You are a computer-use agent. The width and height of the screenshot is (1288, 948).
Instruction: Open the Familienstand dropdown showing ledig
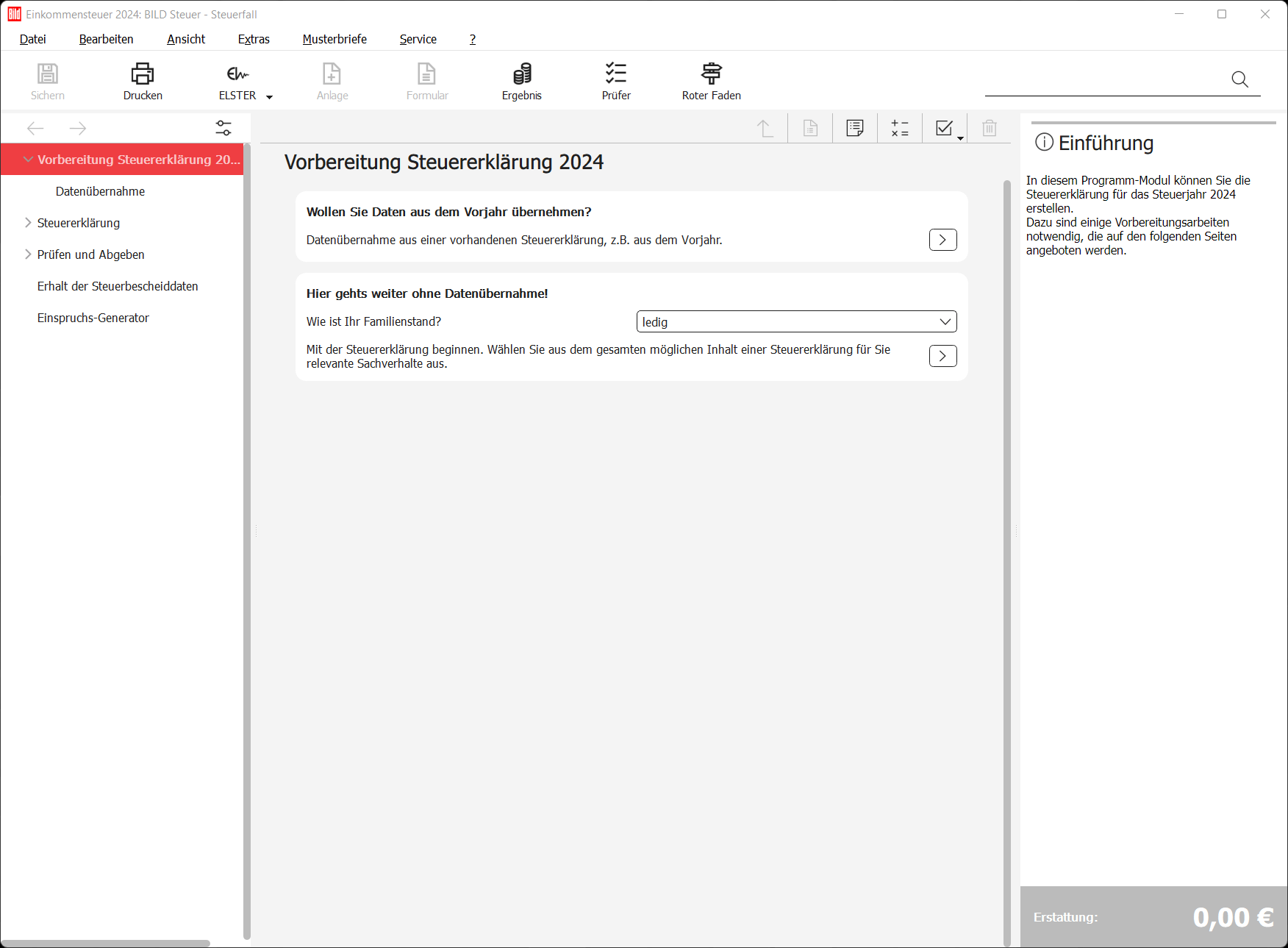[x=796, y=321]
